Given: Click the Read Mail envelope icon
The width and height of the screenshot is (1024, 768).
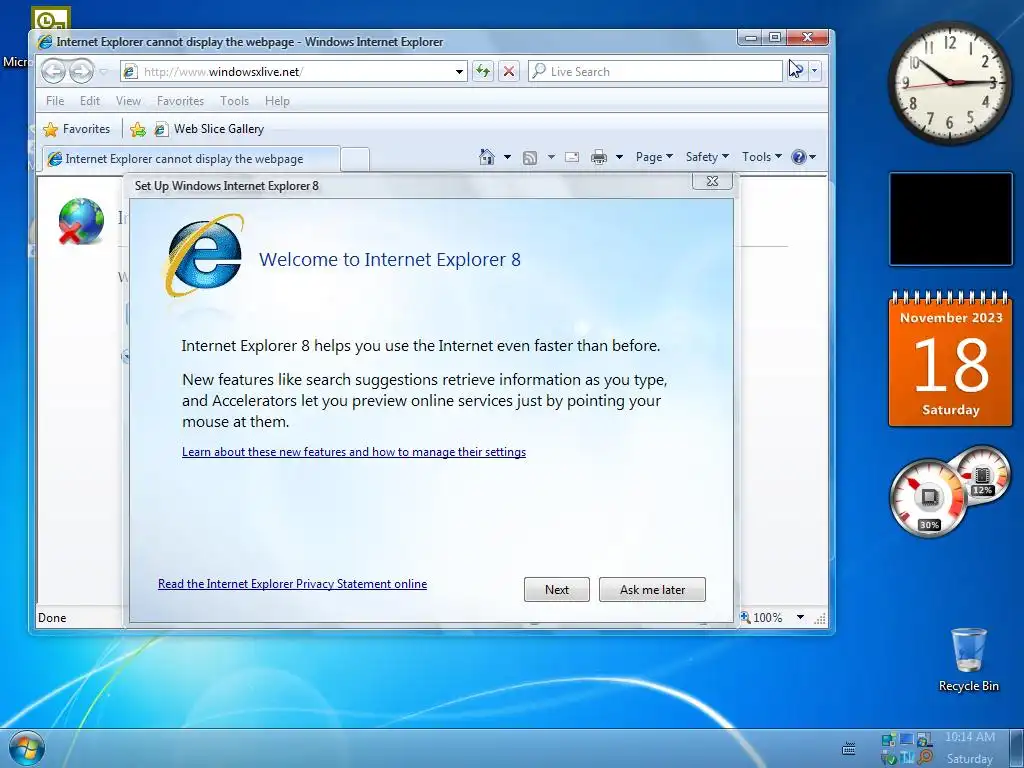Looking at the screenshot, I should pos(572,157).
